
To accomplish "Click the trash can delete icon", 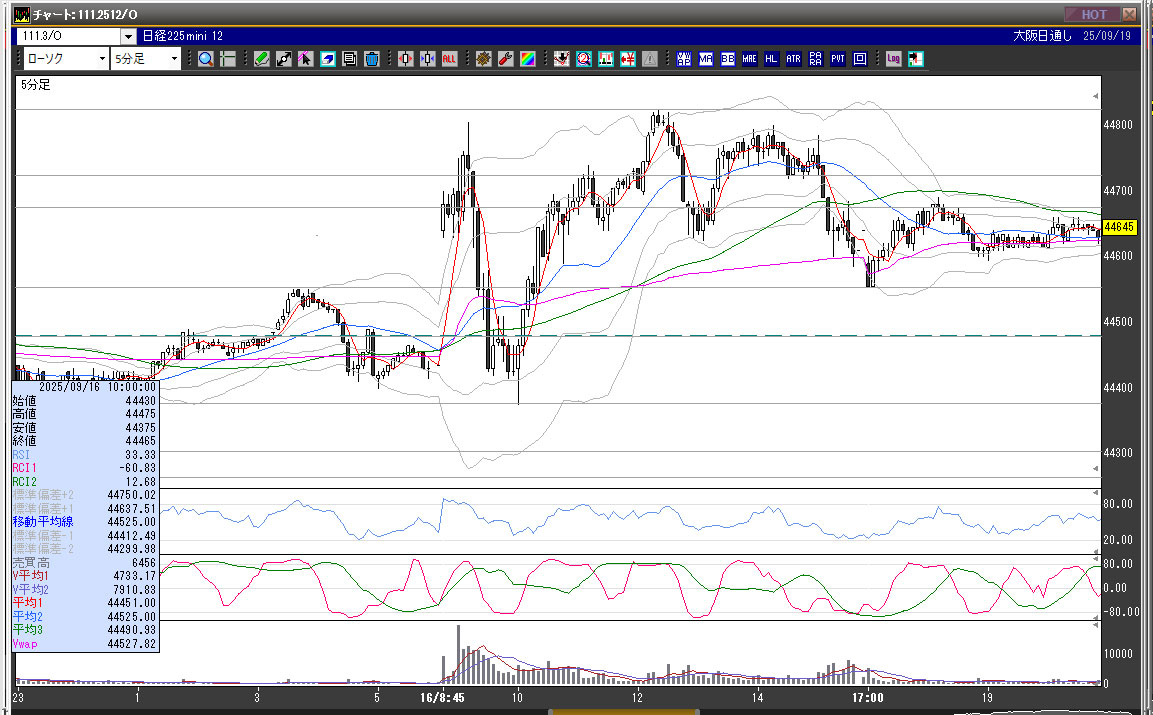I will pyautogui.click(x=371, y=59).
